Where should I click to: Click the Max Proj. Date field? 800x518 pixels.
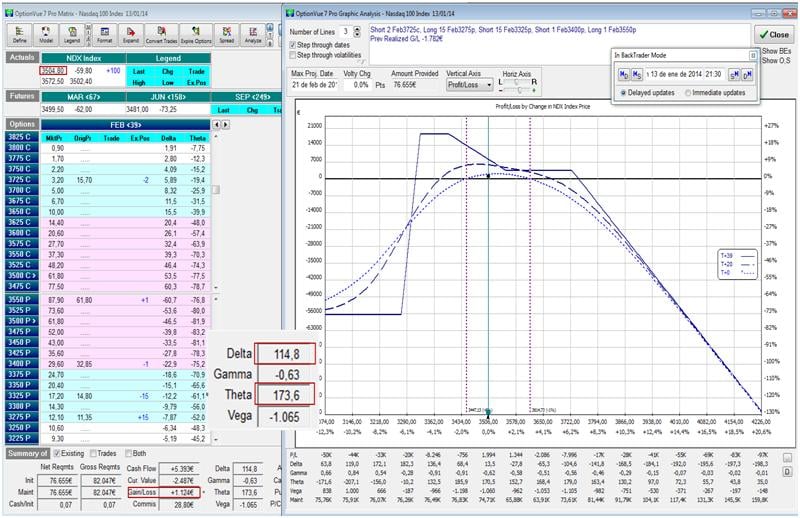(313, 86)
